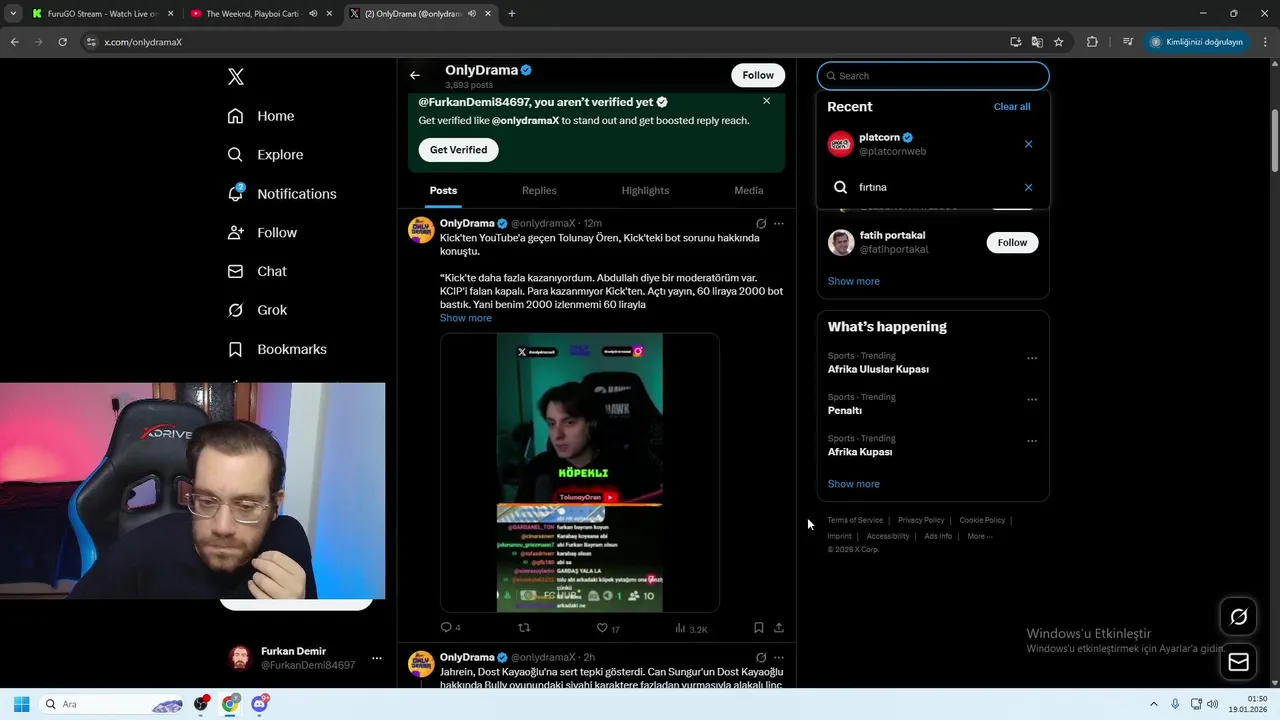
Task: Click the Get Verified button
Action: tap(459, 150)
